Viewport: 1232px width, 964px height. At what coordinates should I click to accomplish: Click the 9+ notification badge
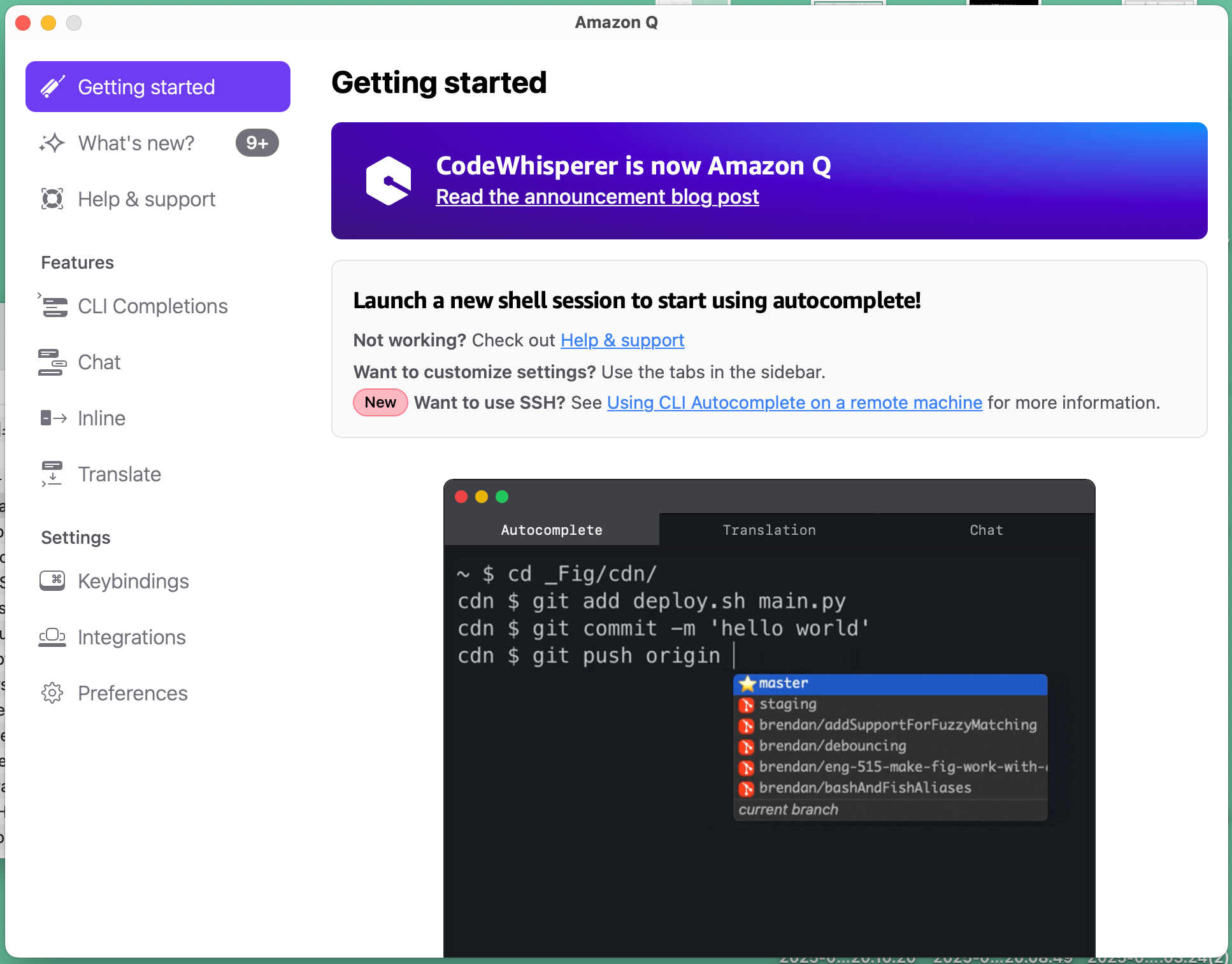coord(257,143)
